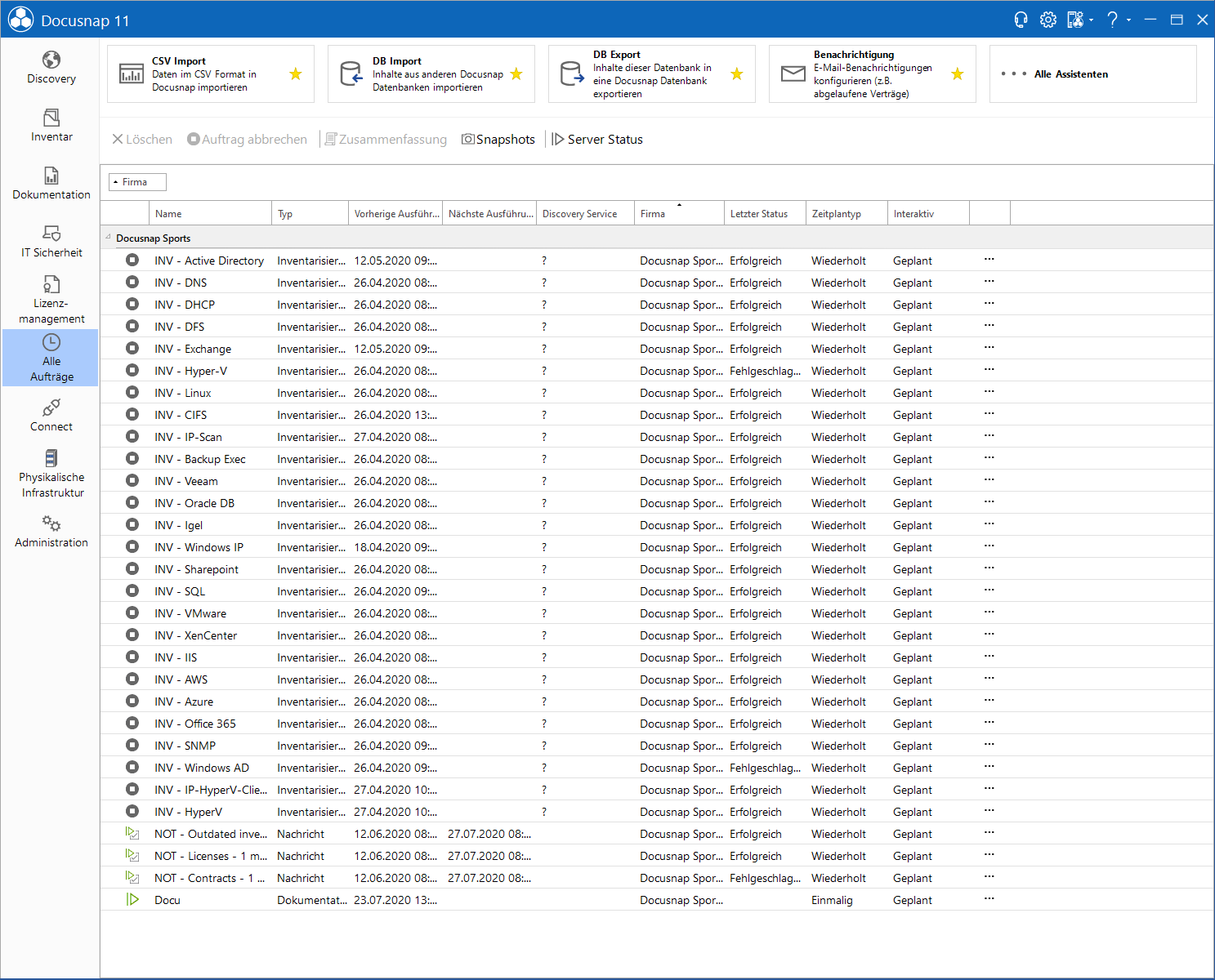Screen dimensions: 1215x980
Task: Click status icon of INV - Azure
Action: coord(132,701)
